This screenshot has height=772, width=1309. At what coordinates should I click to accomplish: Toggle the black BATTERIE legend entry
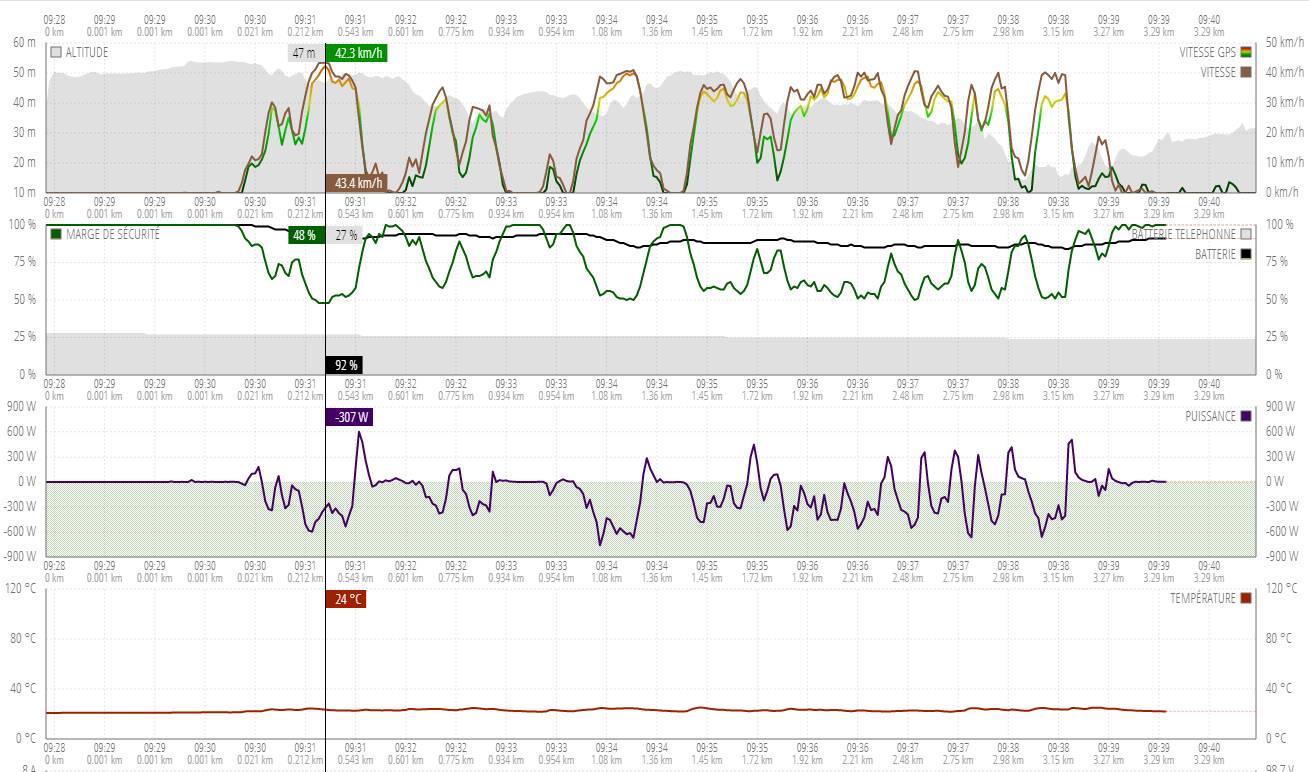[1223, 255]
